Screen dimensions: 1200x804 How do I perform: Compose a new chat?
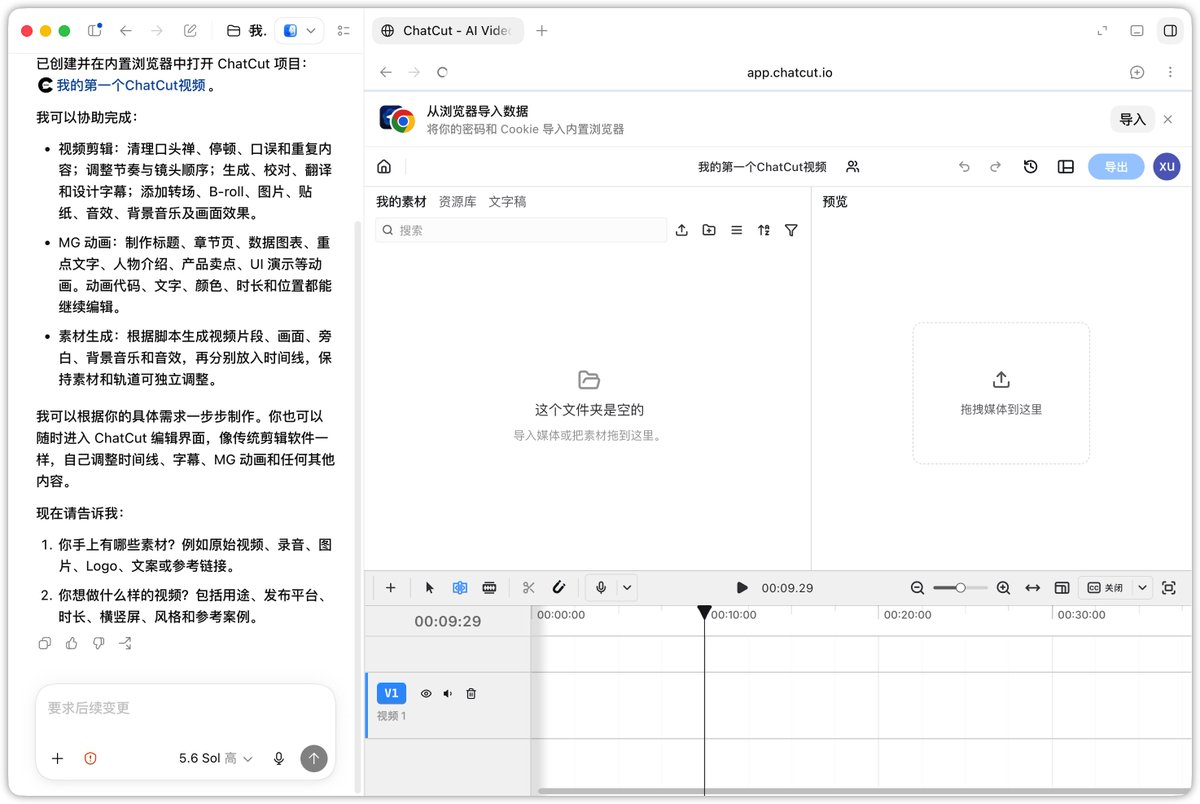point(190,31)
